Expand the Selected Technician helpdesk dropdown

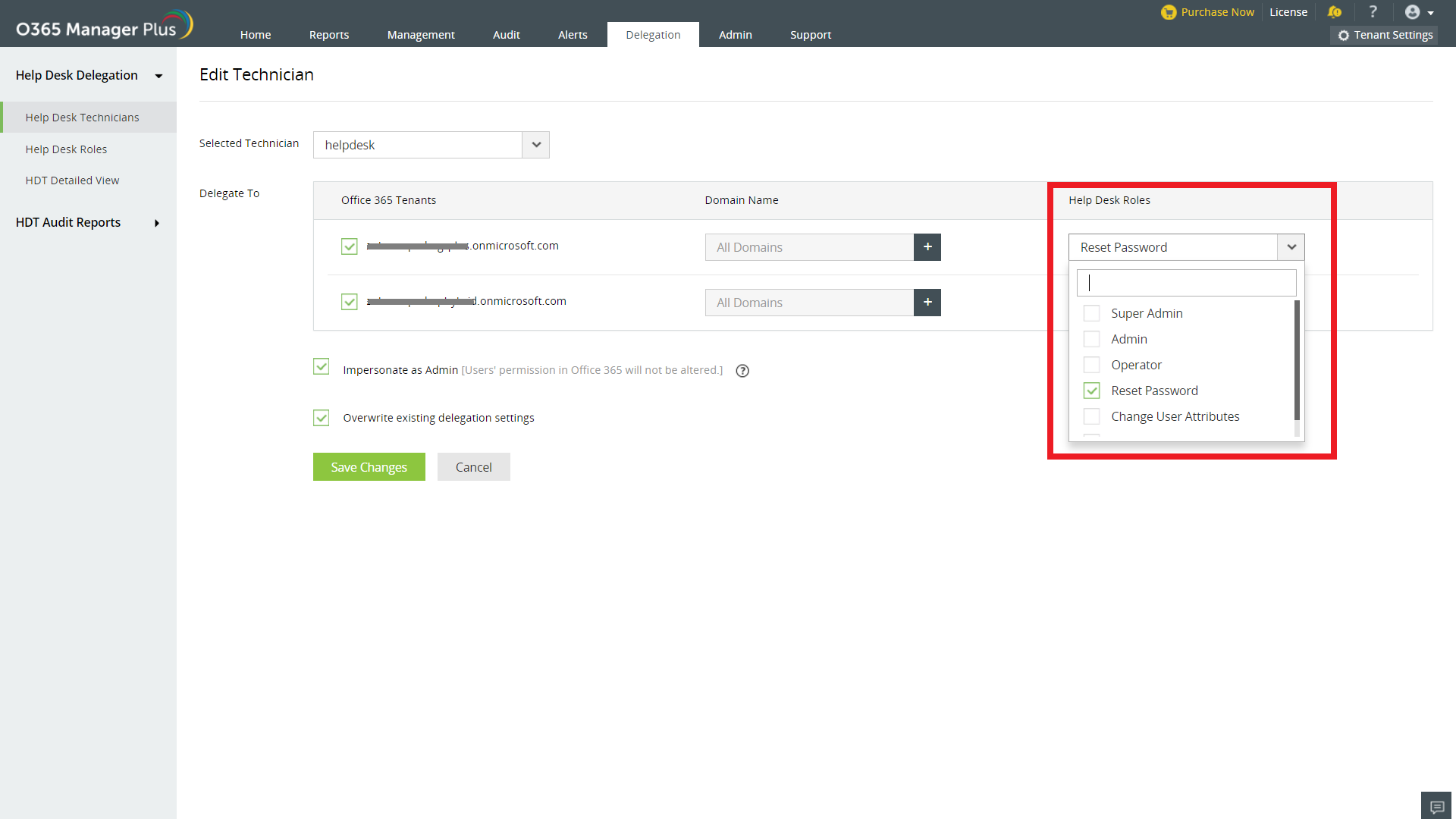pyautogui.click(x=535, y=145)
